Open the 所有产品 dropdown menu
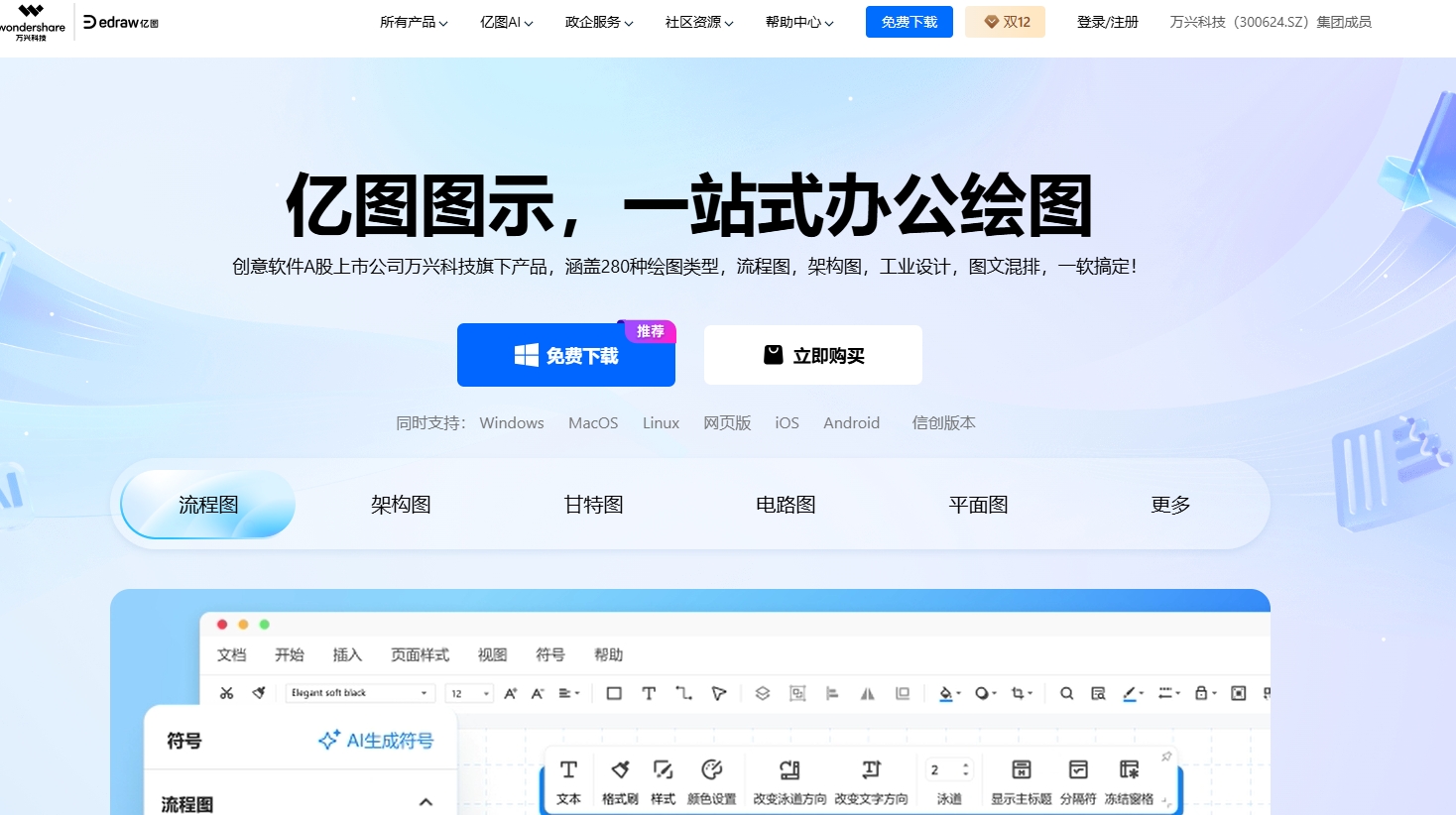The width and height of the screenshot is (1456, 815). pyautogui.click(x=414, y=22)
